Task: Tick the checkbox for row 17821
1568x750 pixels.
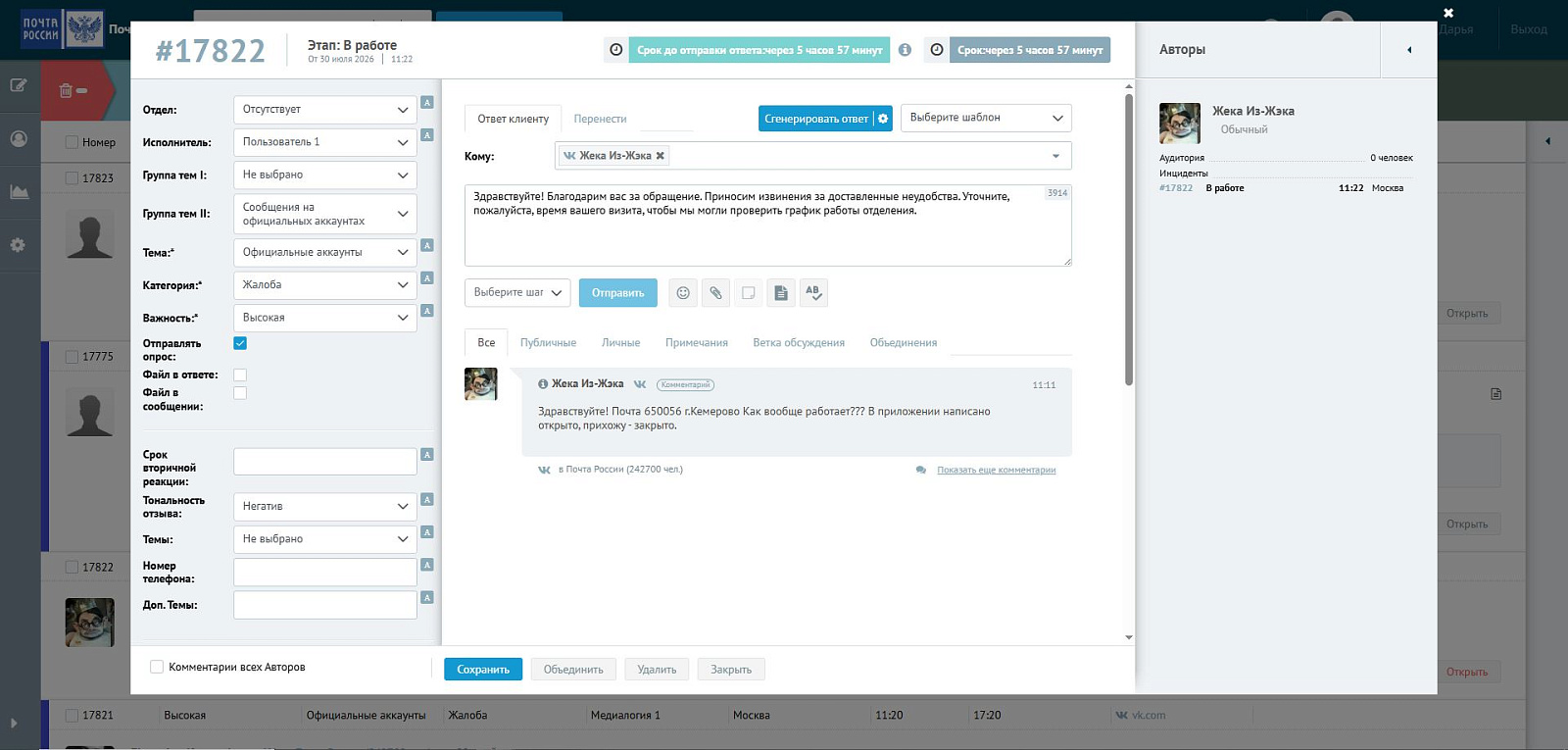Action: tap(72, 716)
